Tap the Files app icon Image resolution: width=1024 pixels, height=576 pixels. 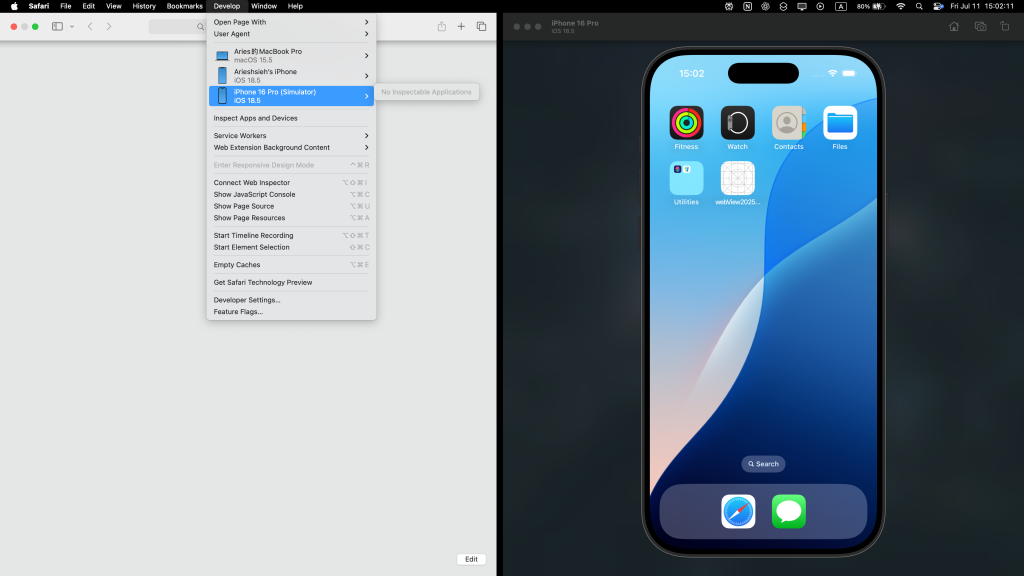[x=840, y=123]
